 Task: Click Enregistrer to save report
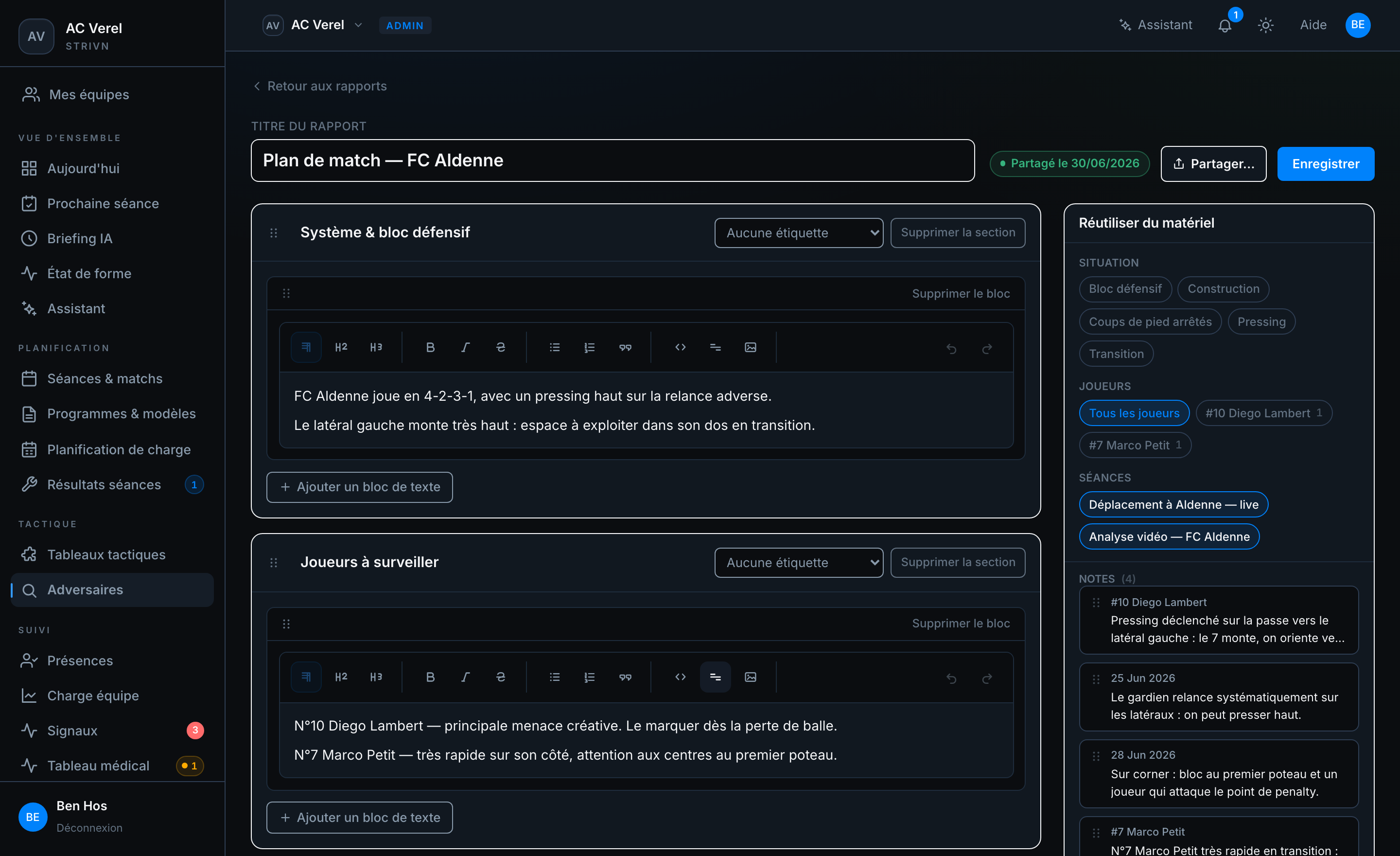1325,164
